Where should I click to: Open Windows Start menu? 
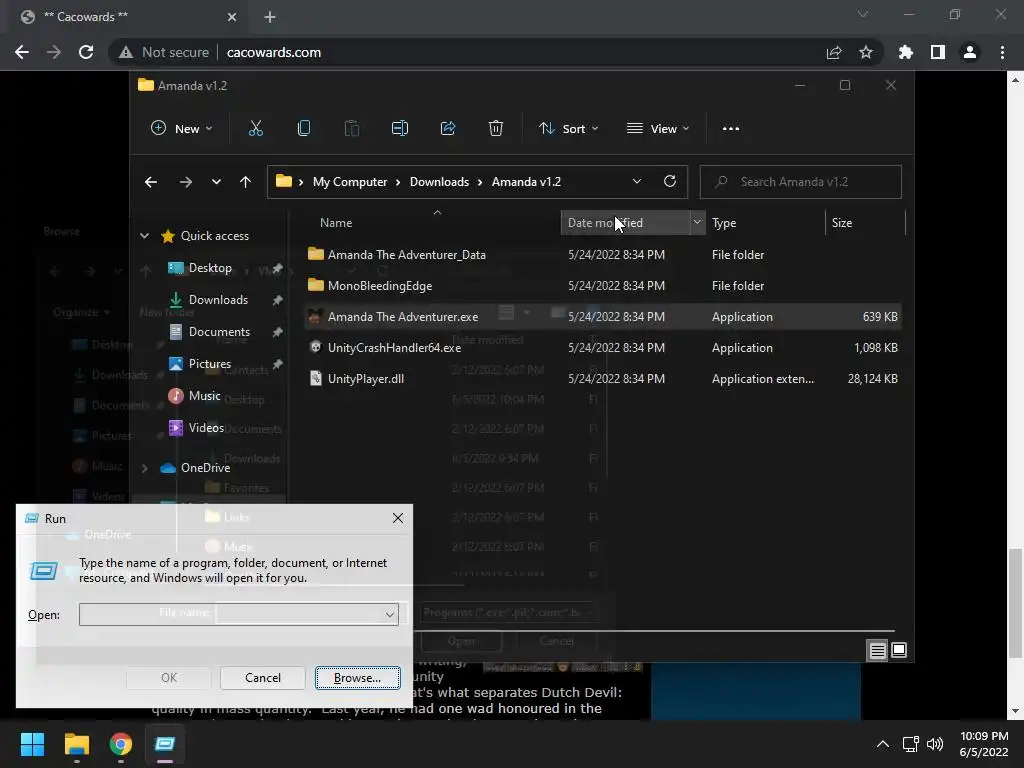(32, 744)
